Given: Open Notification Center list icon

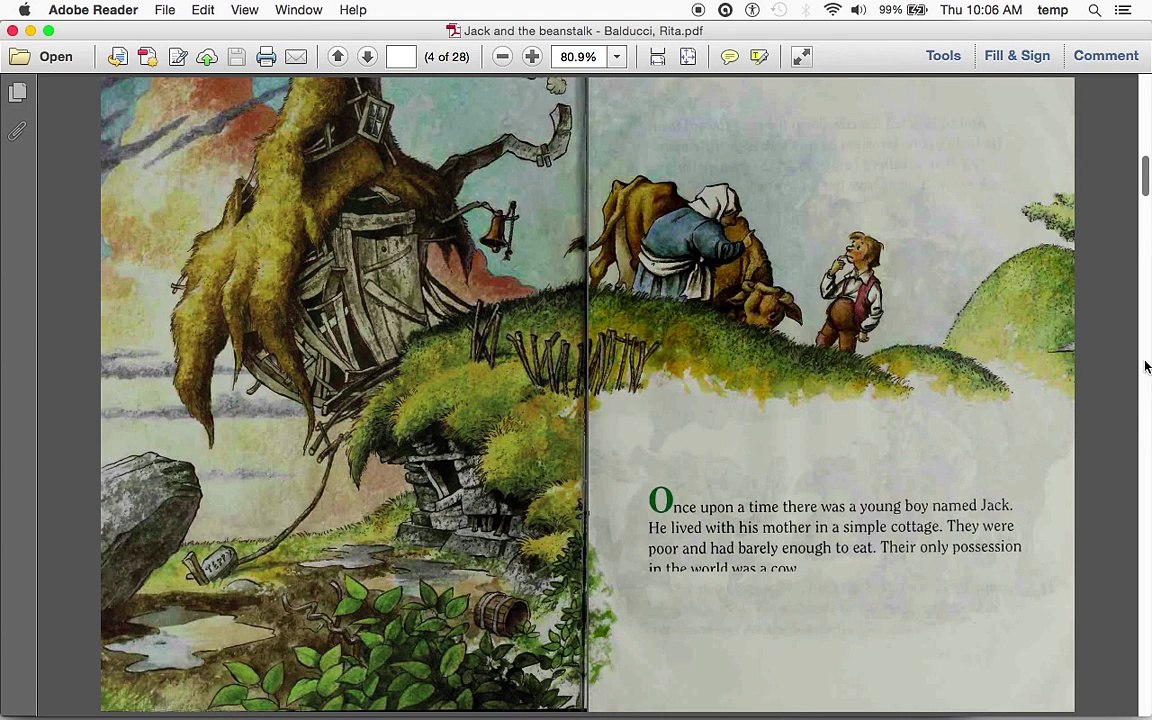Looking at the screenshot, I should click(x=1123, y=10).
